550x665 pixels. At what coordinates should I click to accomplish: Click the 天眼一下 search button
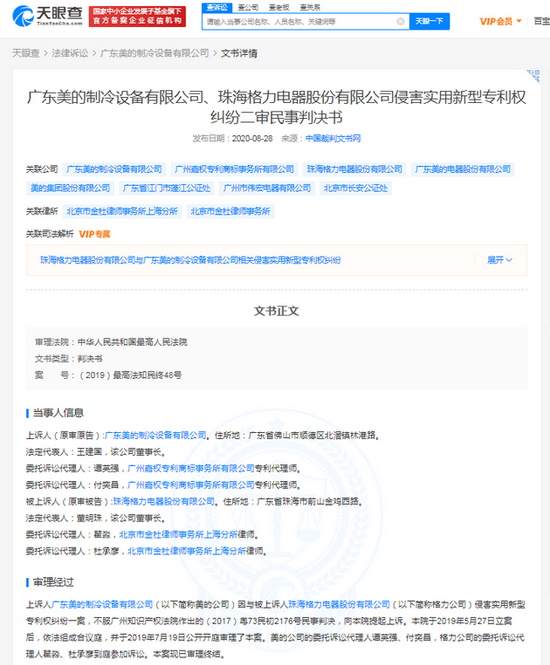coord(429,21)
